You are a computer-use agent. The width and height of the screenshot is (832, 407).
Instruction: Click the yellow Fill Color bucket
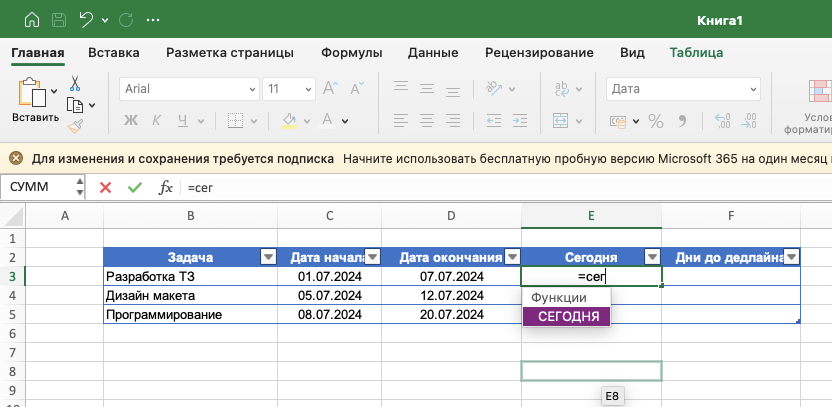click(289, 120)
